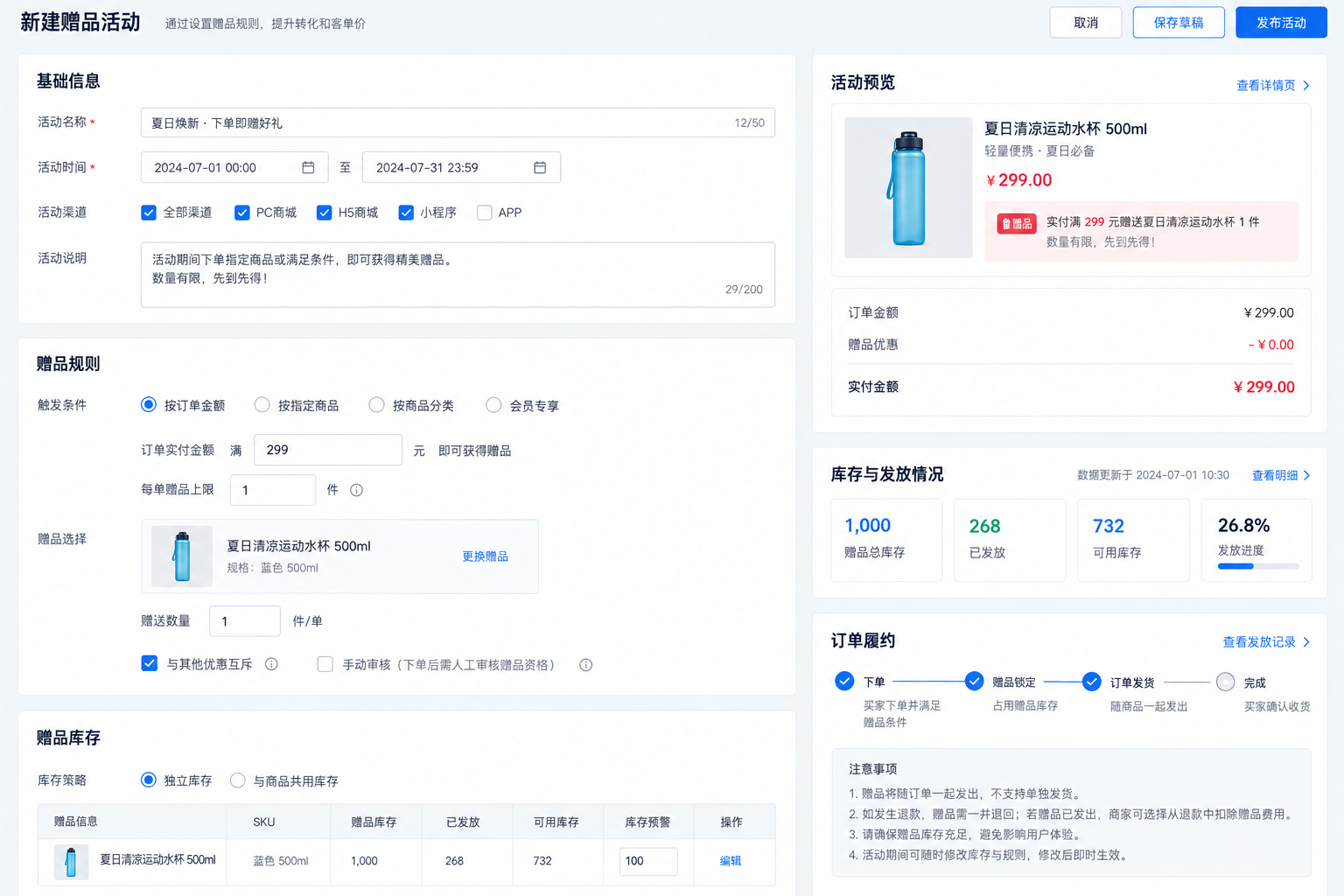Uncheck the H5商城 channel
This screenshot has width=1344, height=896.
325,213
